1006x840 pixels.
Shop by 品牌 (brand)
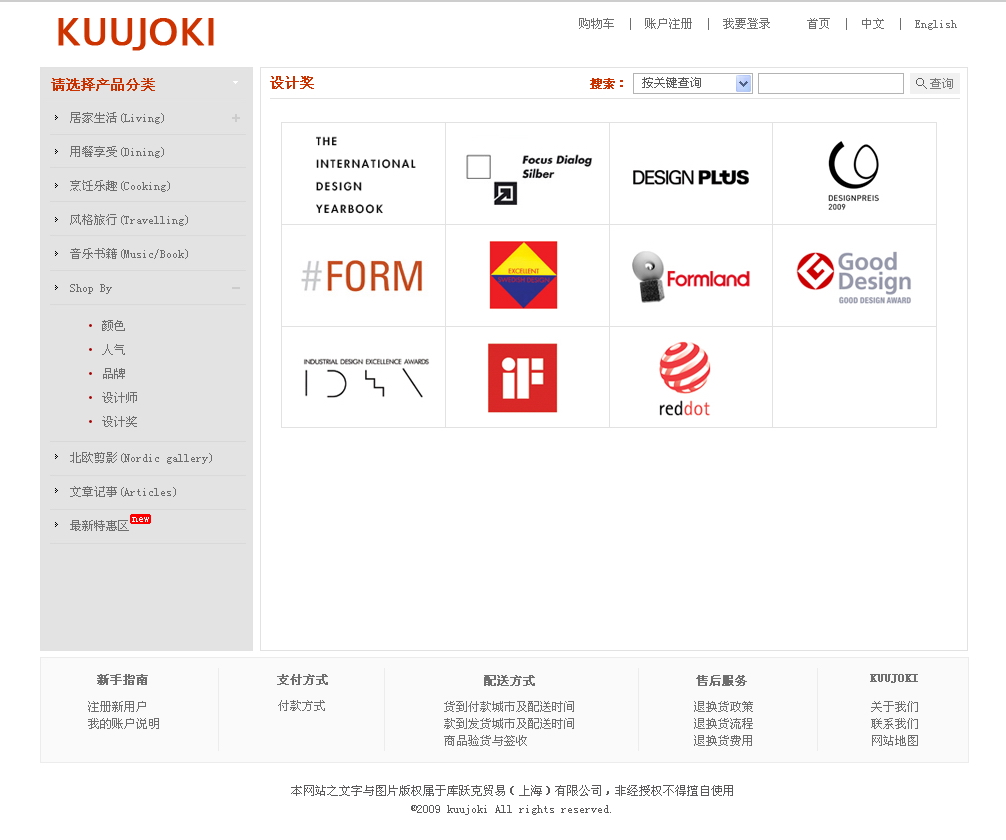113,373
